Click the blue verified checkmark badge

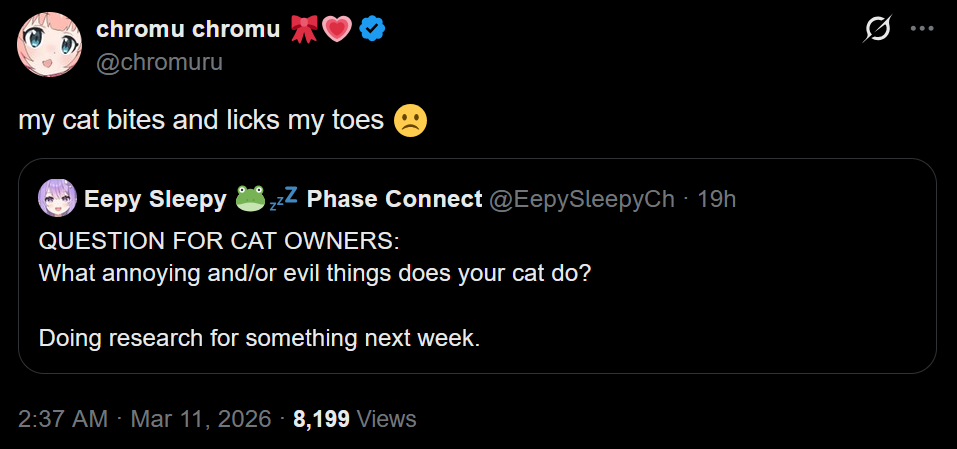[x=373, y=30]
